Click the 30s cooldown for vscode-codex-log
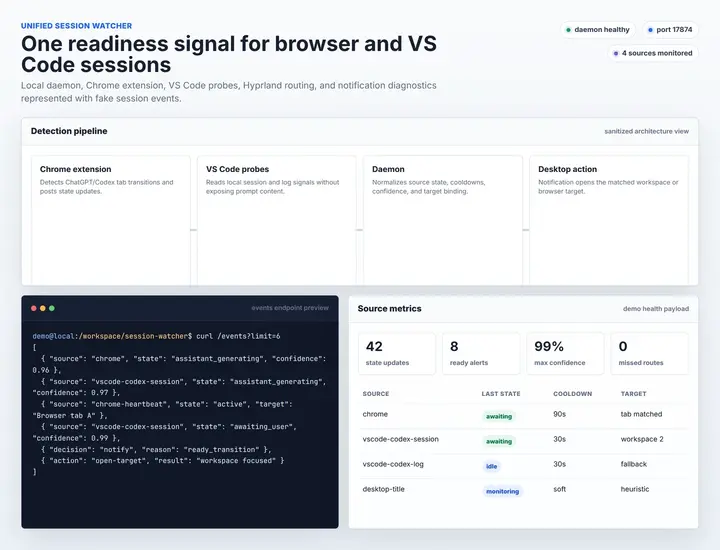The width and height of the screenshot is (720, 550). click(x=559, y=464)
